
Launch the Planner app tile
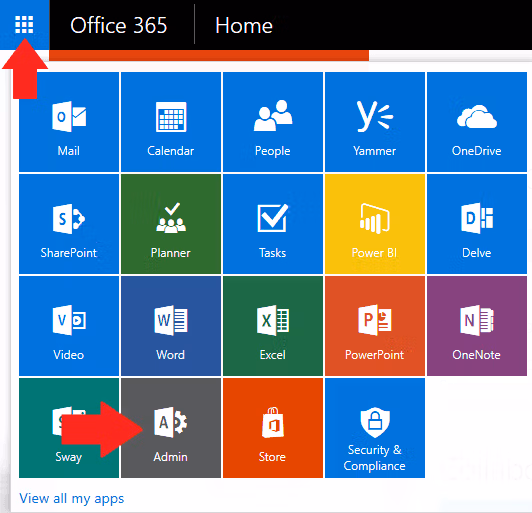(x=171, y=224)
